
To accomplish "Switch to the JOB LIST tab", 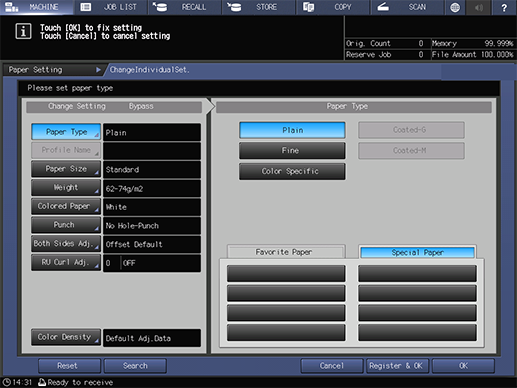I will coord(111,7).
